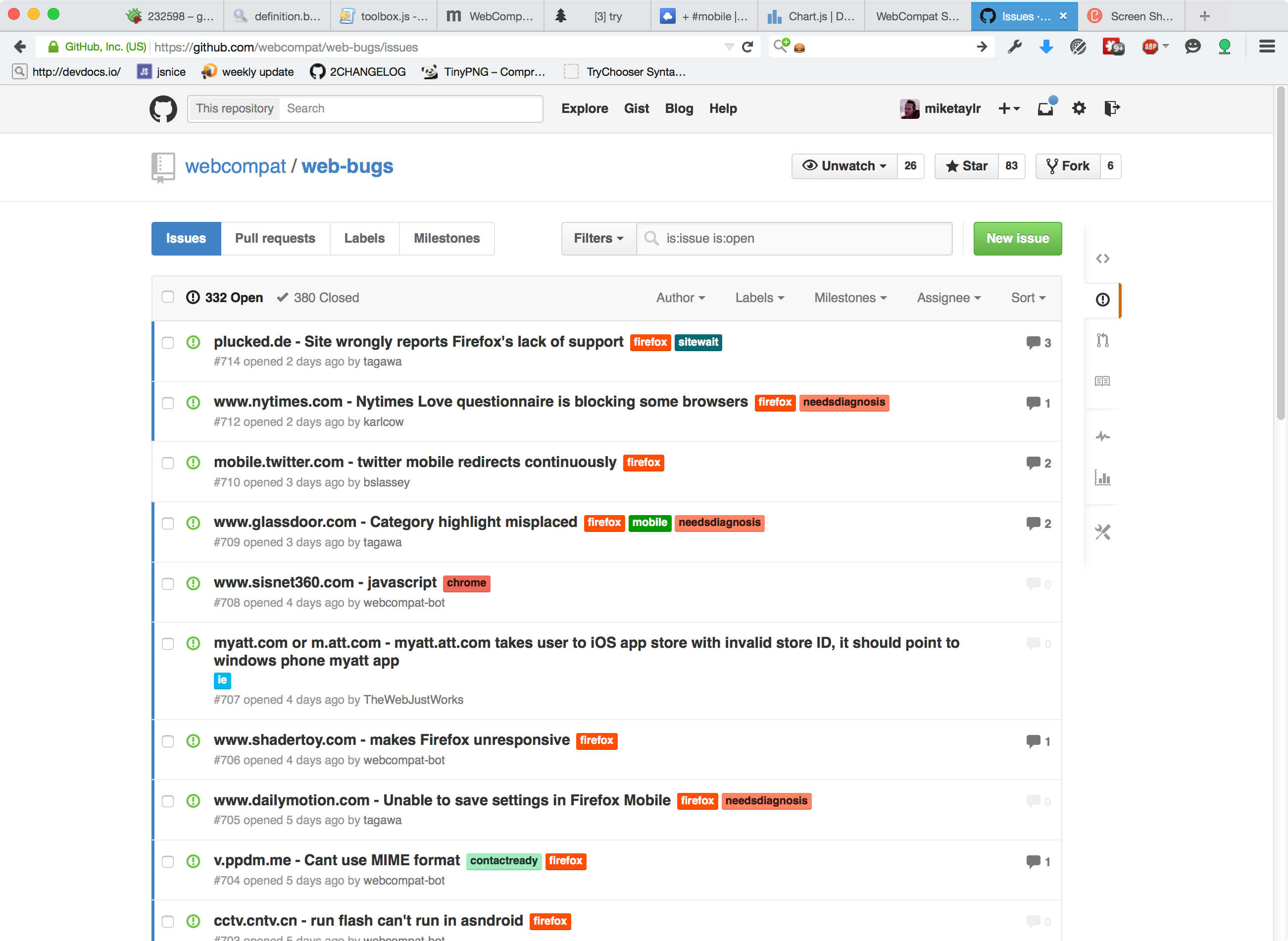The width and height of the screenshot is (1288, 941).
Task: Tick the www.sisnet360.com issue checkbox
Action: (168, 584)
